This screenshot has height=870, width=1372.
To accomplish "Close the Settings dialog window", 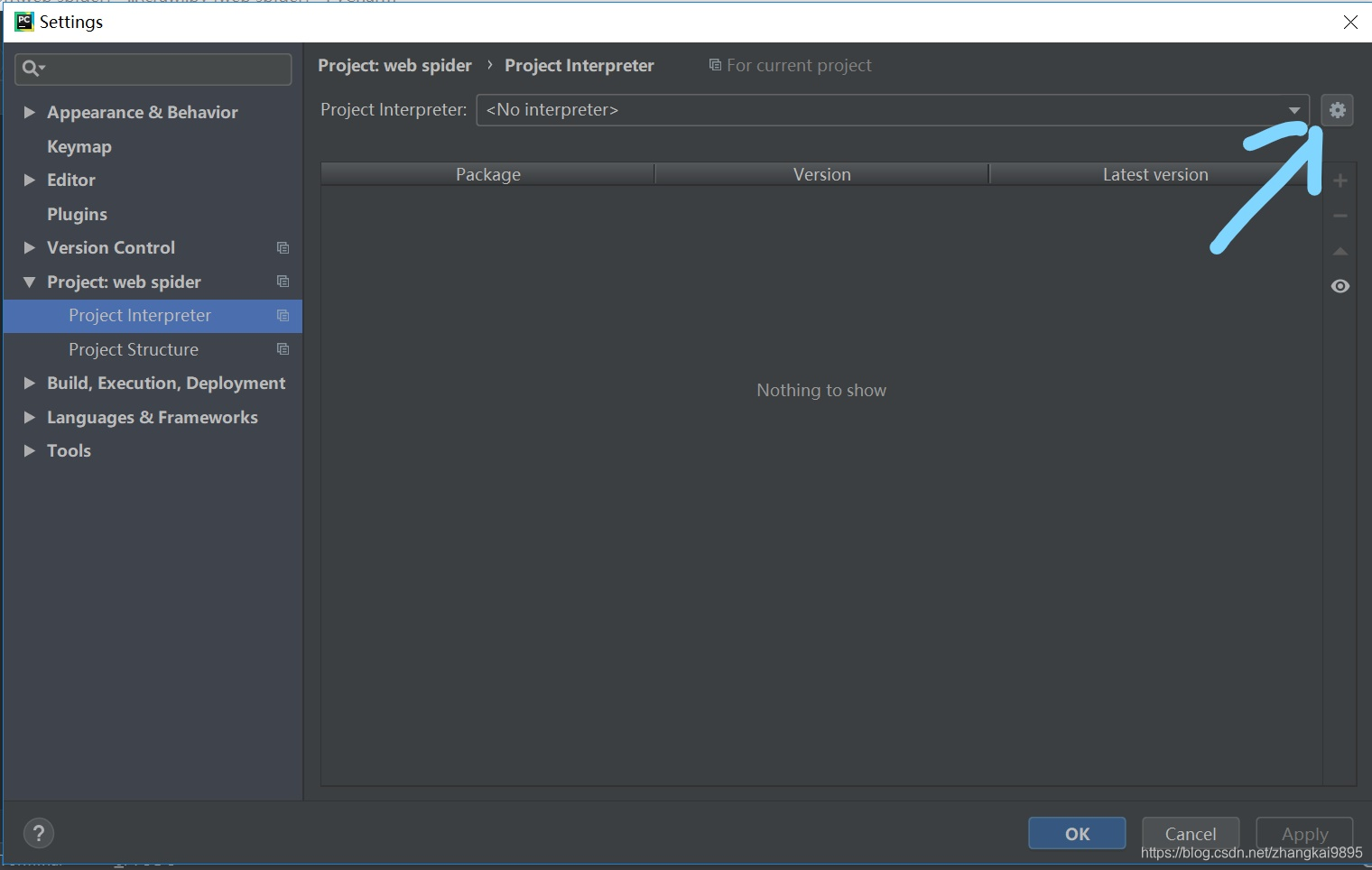I will 1350,22.
